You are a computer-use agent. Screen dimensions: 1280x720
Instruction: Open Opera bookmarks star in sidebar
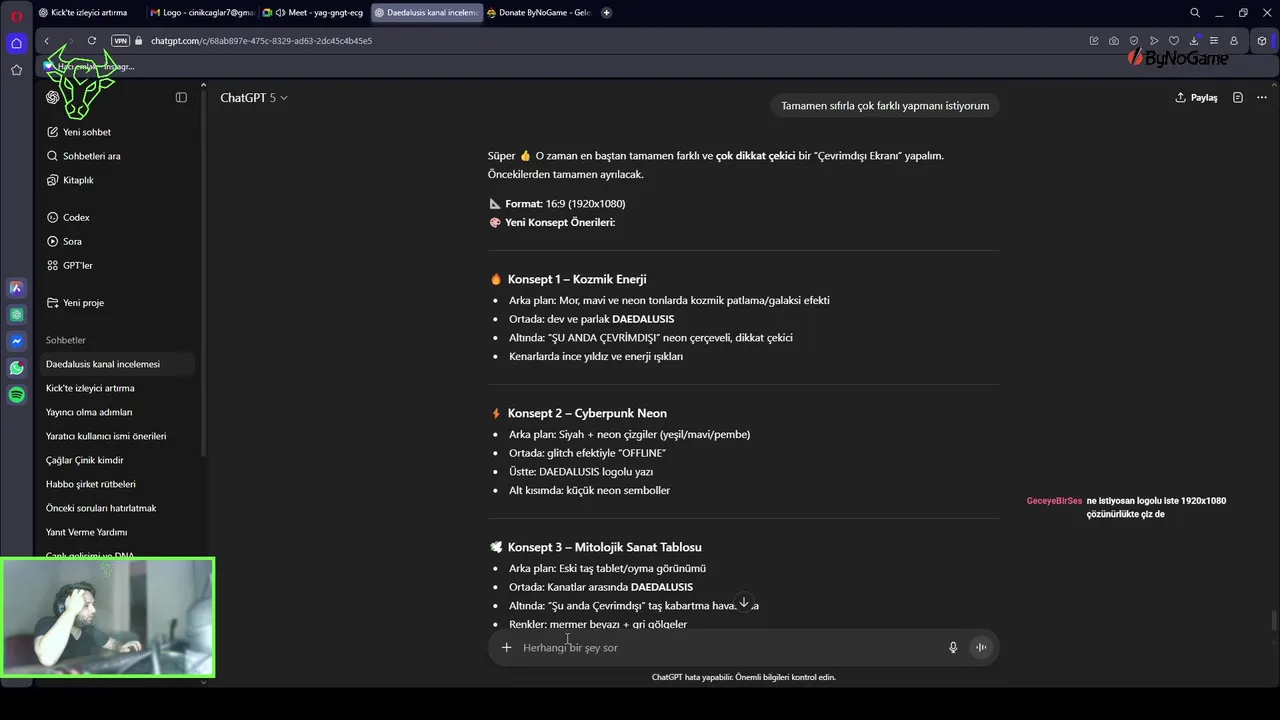16,70
